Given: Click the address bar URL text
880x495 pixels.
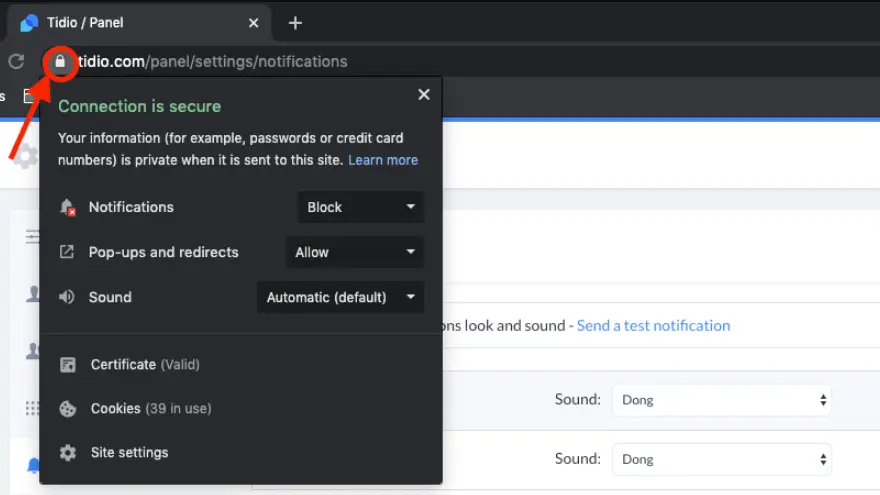Looking at the screenshot, I should [213, 61].
